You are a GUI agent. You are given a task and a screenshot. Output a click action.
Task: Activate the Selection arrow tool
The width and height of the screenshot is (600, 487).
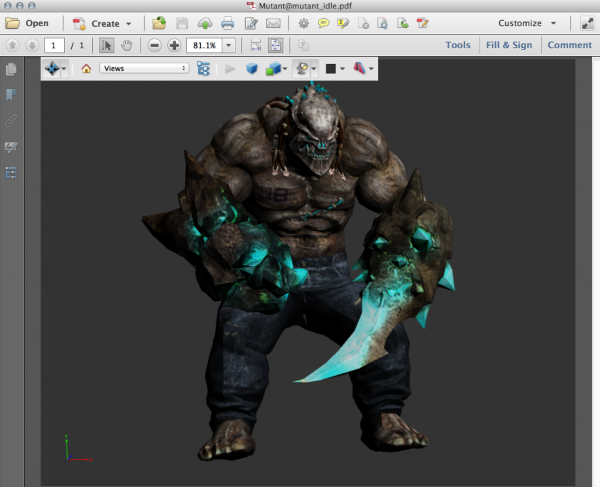pos(106,46)
